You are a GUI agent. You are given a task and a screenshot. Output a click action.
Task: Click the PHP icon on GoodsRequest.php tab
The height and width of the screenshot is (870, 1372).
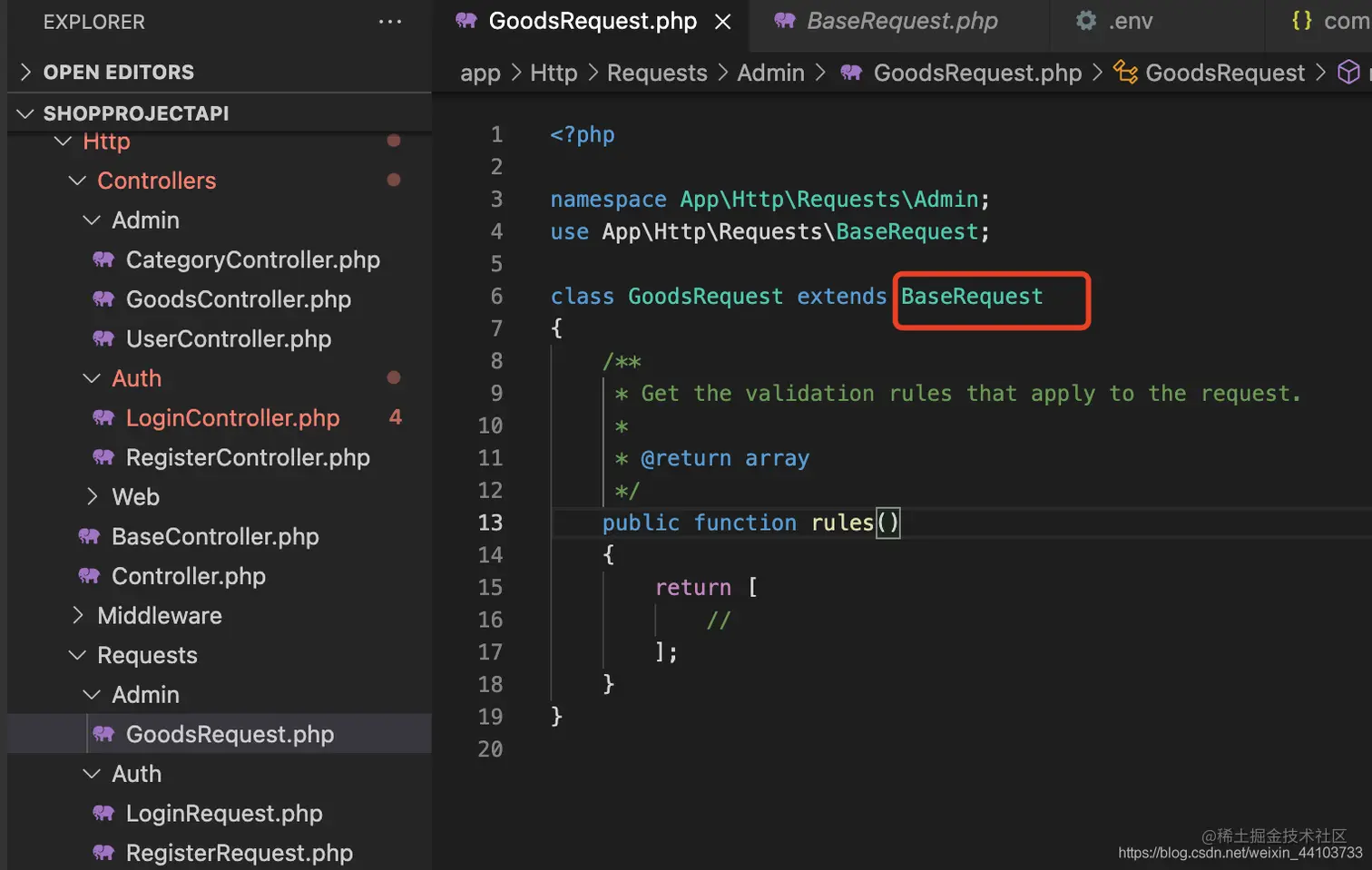click(x=466, y=21)
